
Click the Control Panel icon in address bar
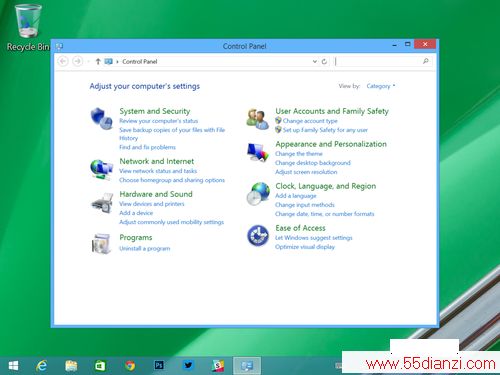pos(108,61)
